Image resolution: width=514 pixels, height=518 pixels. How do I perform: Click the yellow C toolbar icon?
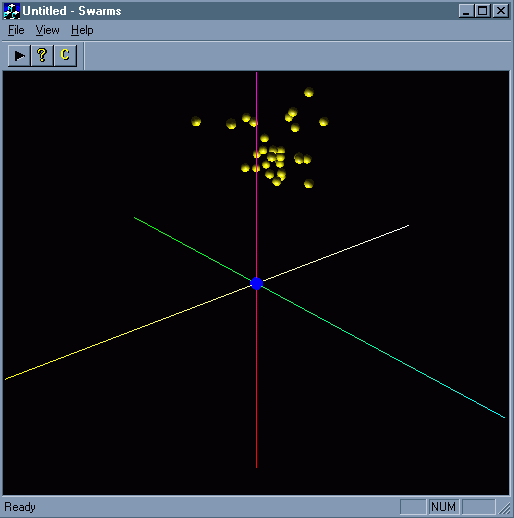pyautogui.click(x=65, y=55)
